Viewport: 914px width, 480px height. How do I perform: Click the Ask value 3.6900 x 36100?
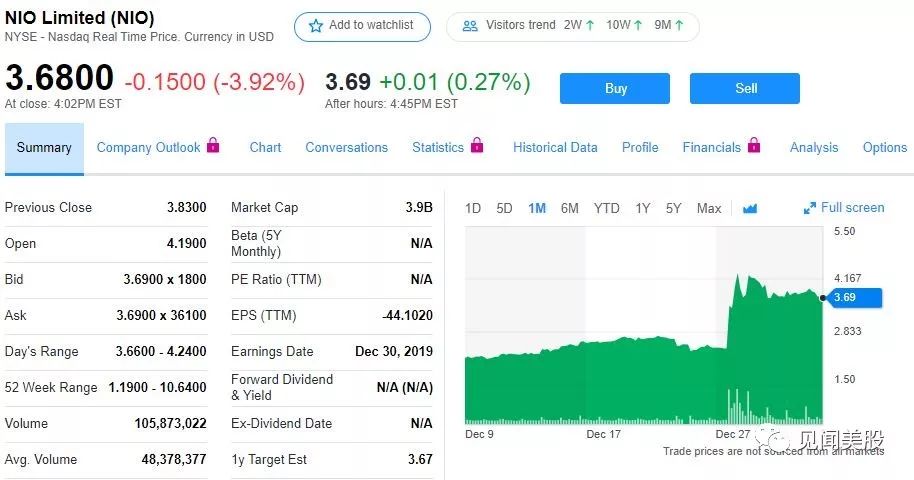click(161, 316)
